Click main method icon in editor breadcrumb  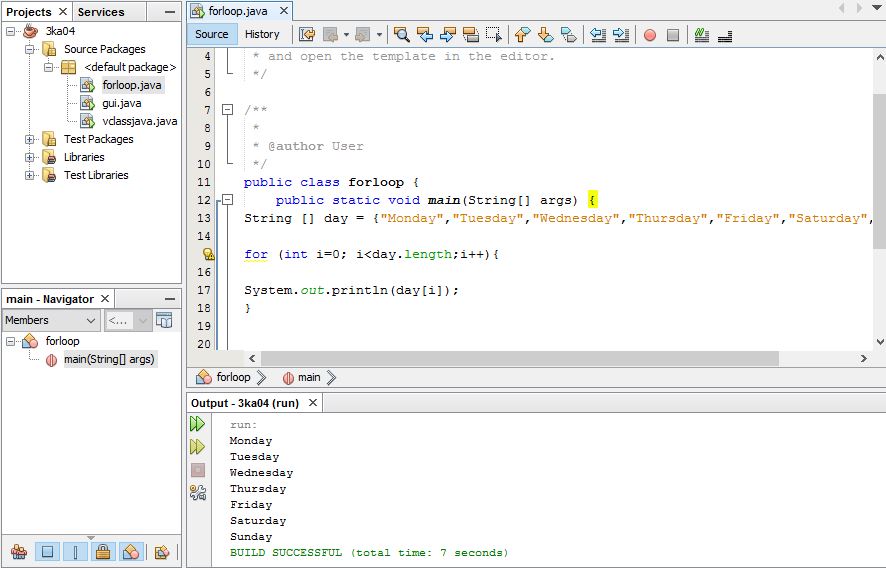pyautogui.click(x=288, y=378)
